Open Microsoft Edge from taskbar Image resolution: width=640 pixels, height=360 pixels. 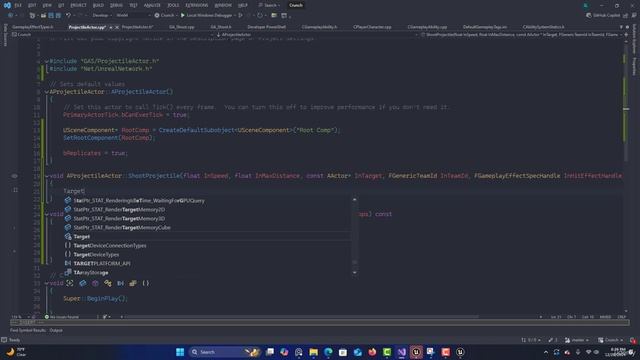tap(328, 352)
